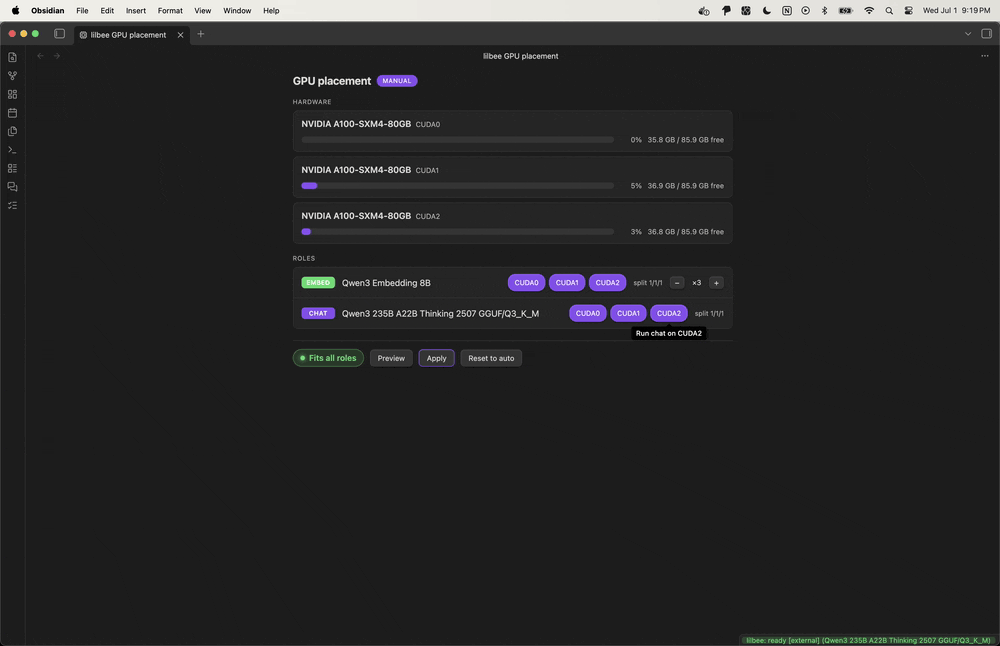Open the canvas grid icon in ribbon
1000x646 pixels.
tap(12, 94)
